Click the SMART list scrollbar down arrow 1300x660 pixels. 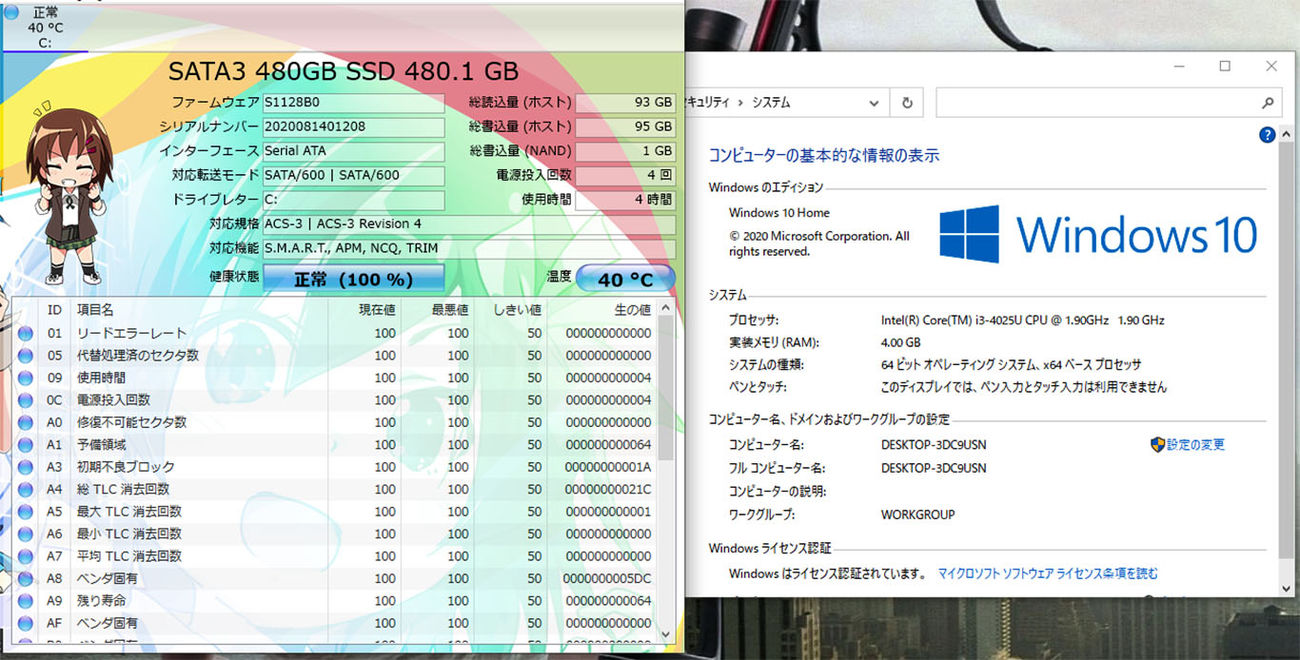tap(666, 634)
